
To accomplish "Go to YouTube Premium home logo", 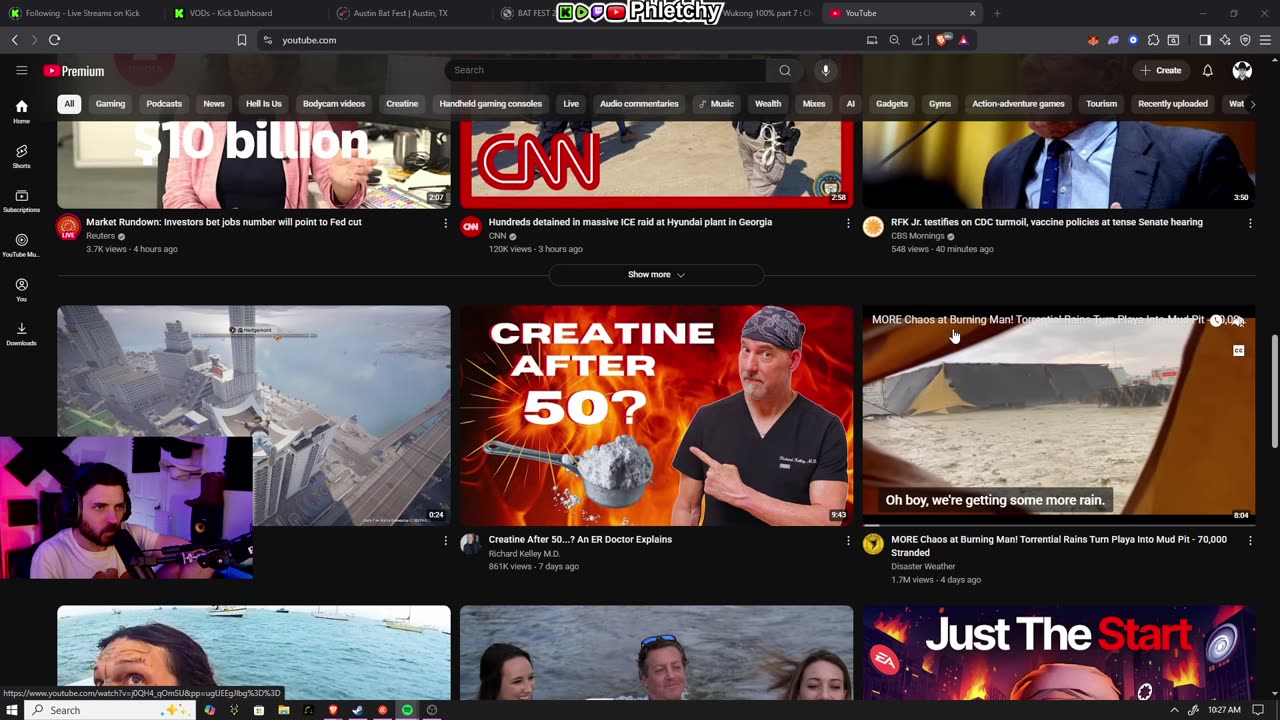I will tap(74, 71).
